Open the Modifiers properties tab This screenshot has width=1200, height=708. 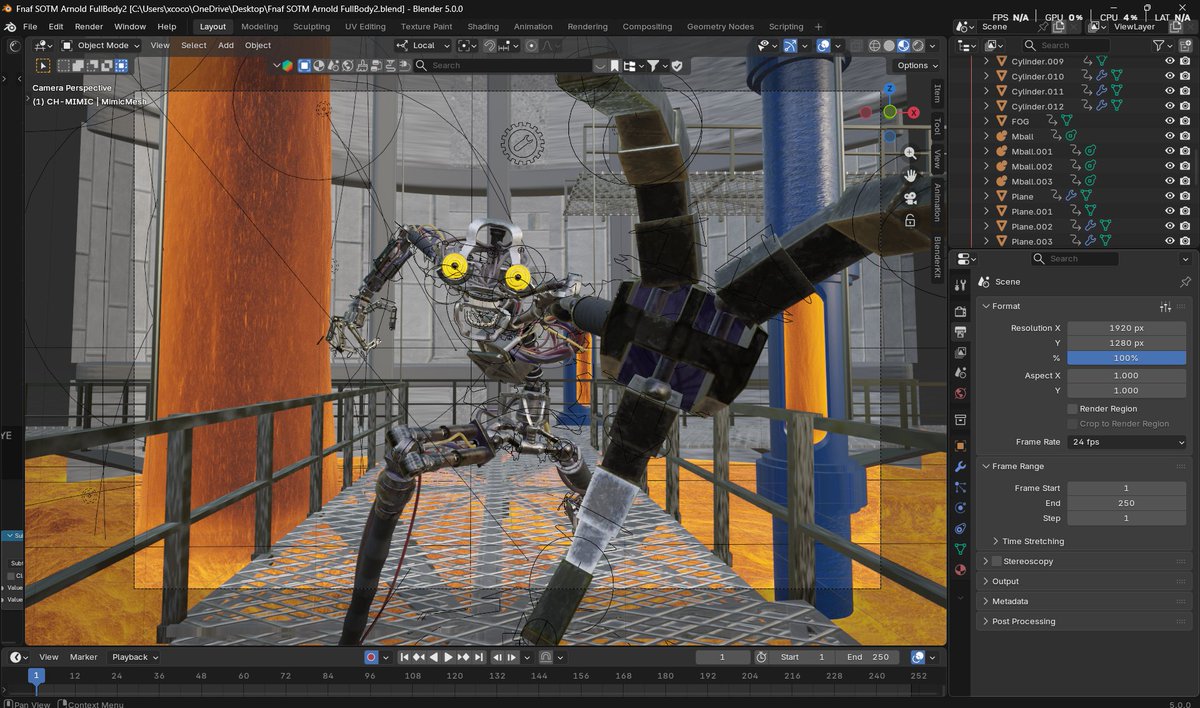click(961, 467)
